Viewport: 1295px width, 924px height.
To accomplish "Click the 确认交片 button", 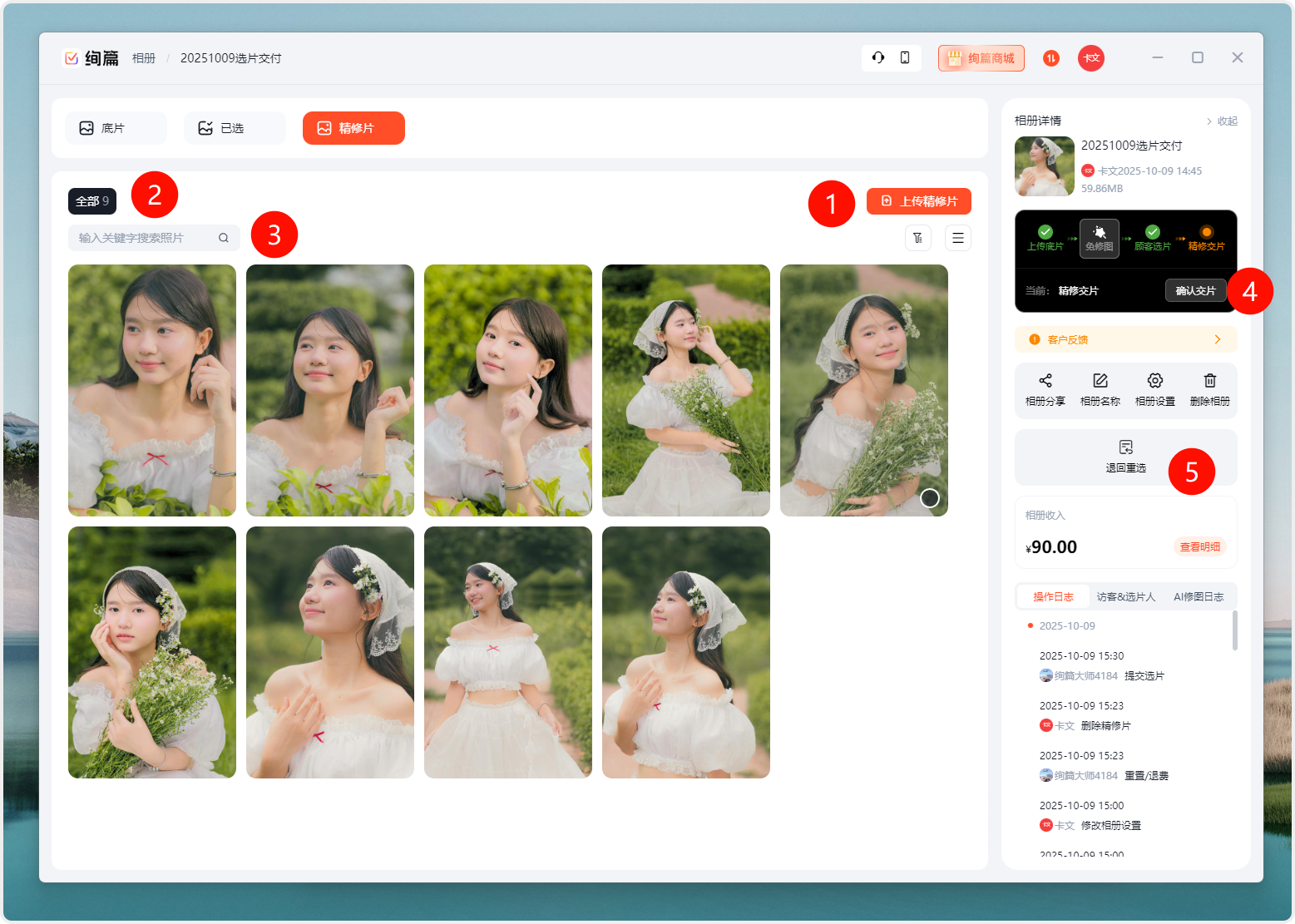I will 1195,291.
